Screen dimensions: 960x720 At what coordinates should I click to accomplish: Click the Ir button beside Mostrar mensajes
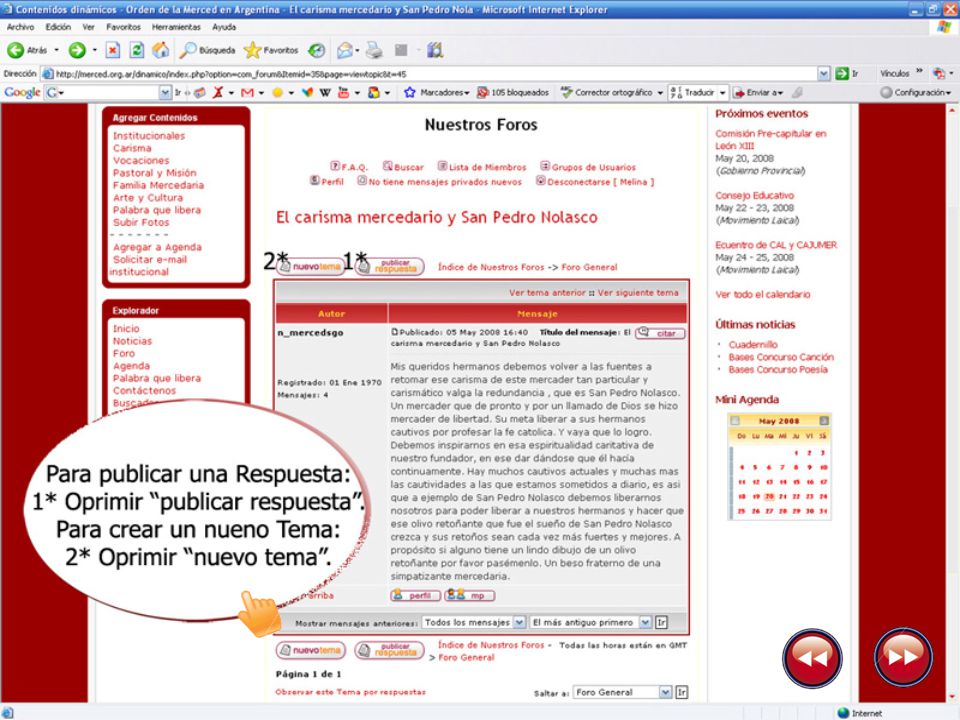(661, 622)
